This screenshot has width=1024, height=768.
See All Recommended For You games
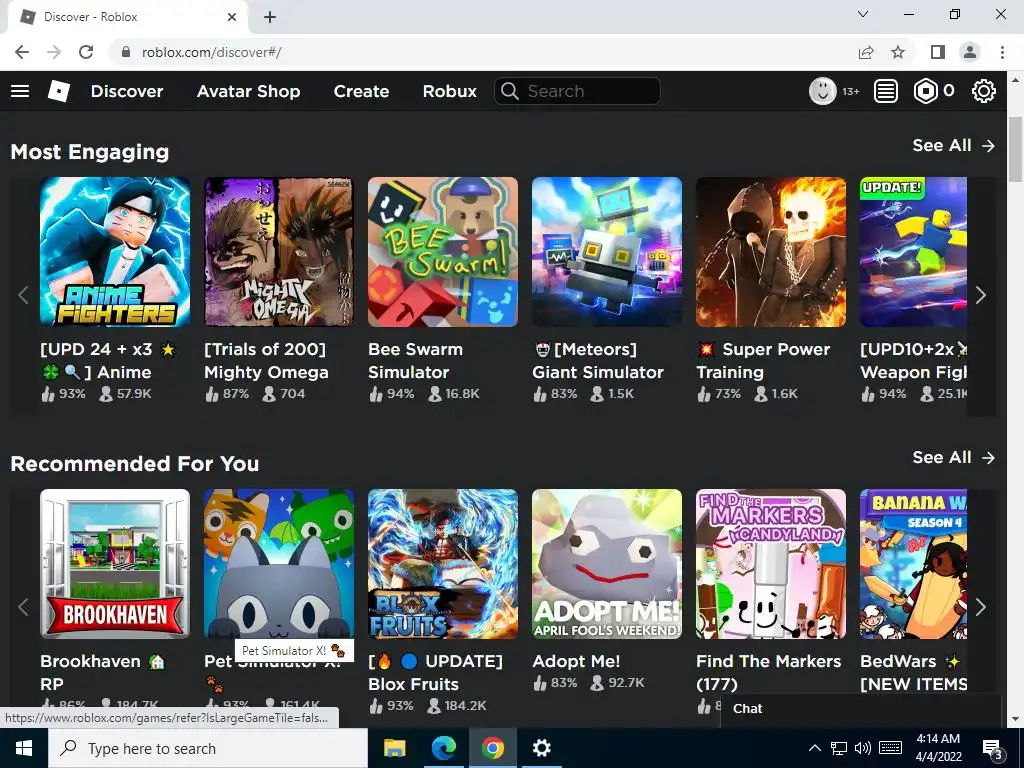953,458
